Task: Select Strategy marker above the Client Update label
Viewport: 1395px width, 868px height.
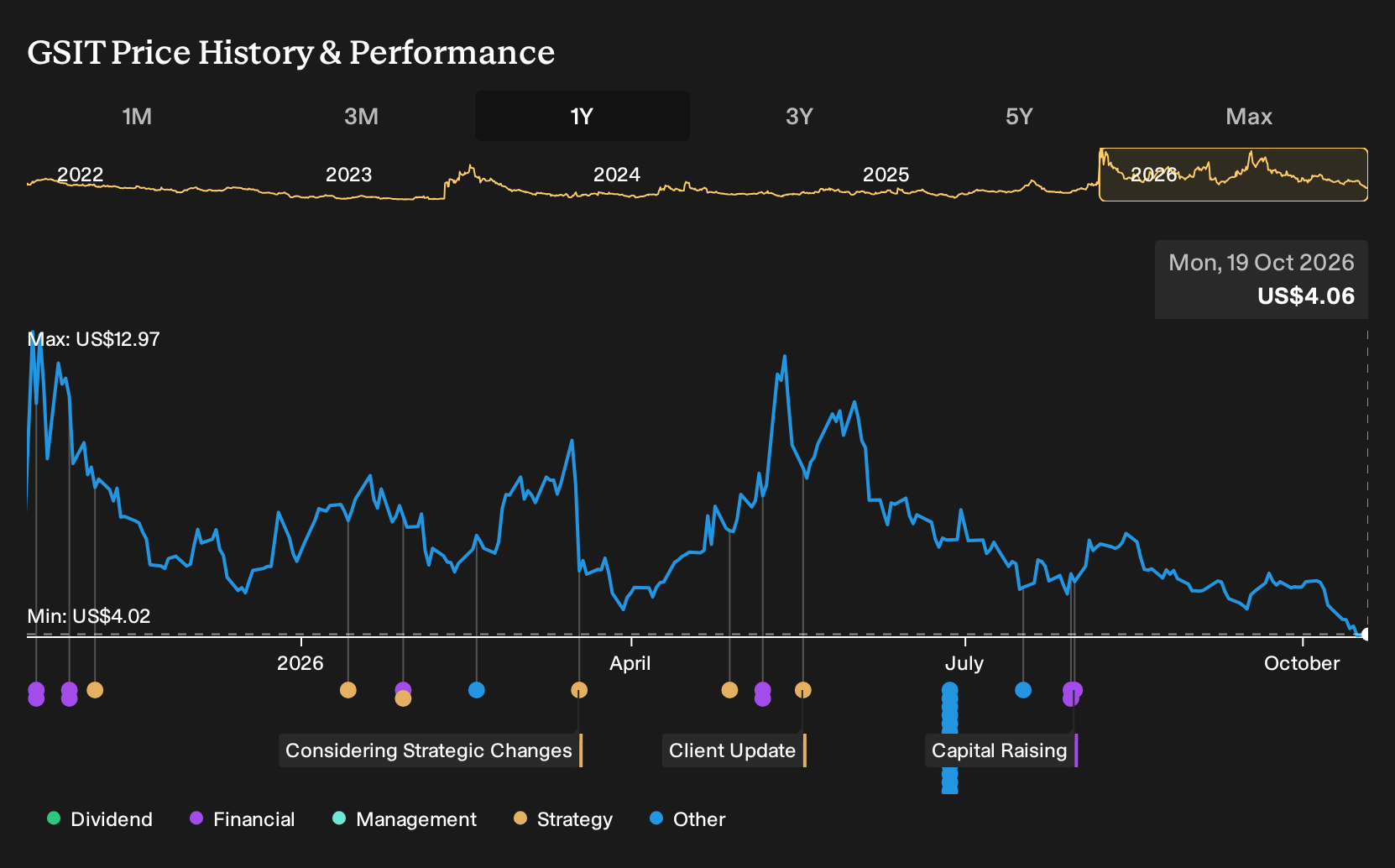Action: pos(803,690)
